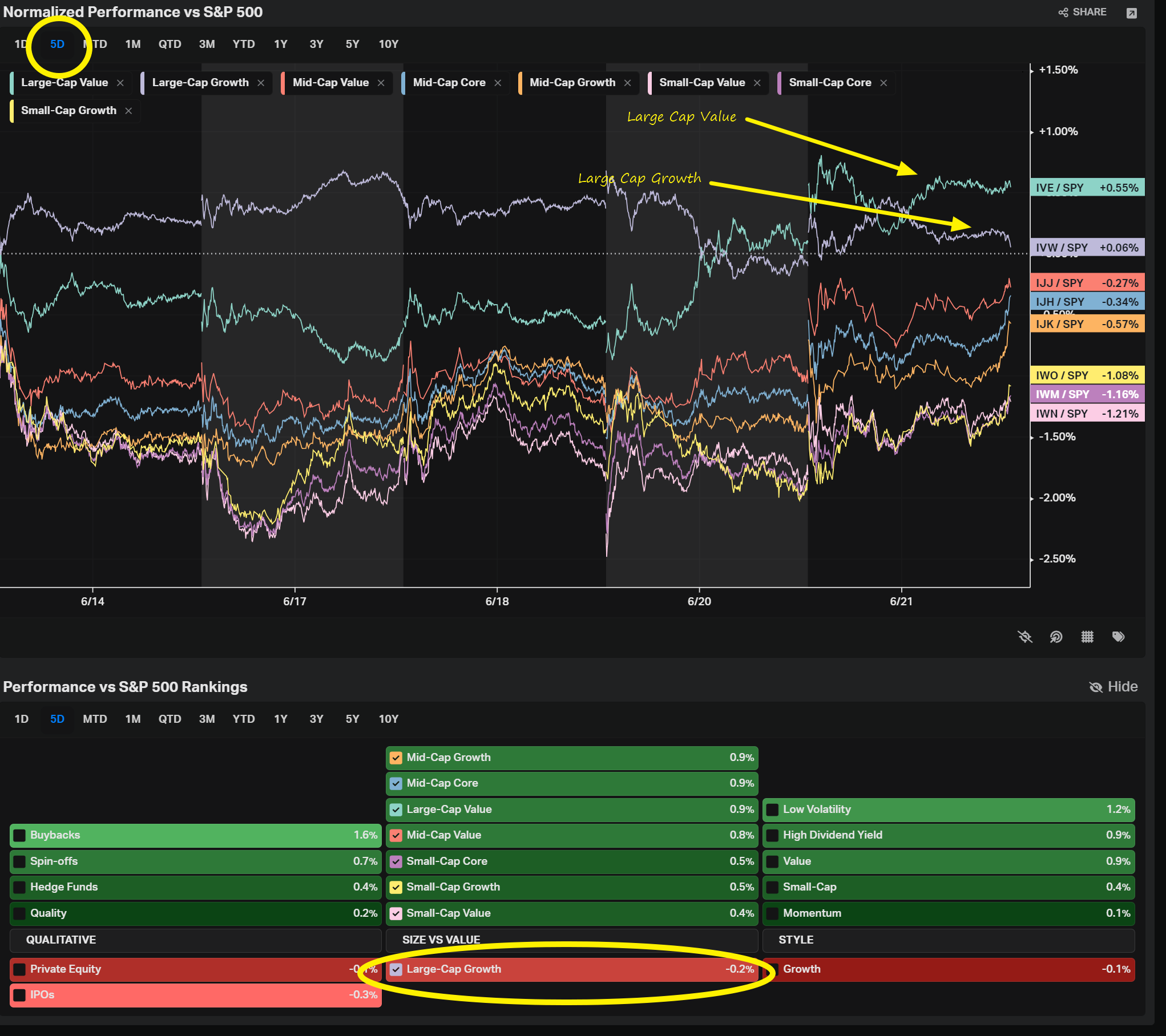1166x1036 pixels.
Task: Click the IJJ / SPY price label
Action: [x=1087, y=283]
